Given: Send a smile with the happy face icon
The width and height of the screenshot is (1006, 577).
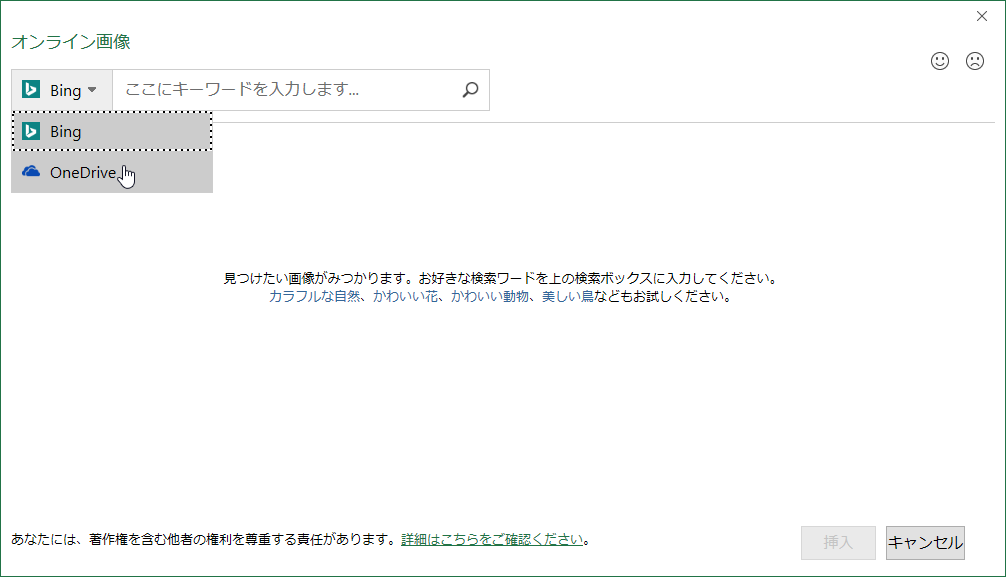Looking at the screenshot, I should coord(940,61).
